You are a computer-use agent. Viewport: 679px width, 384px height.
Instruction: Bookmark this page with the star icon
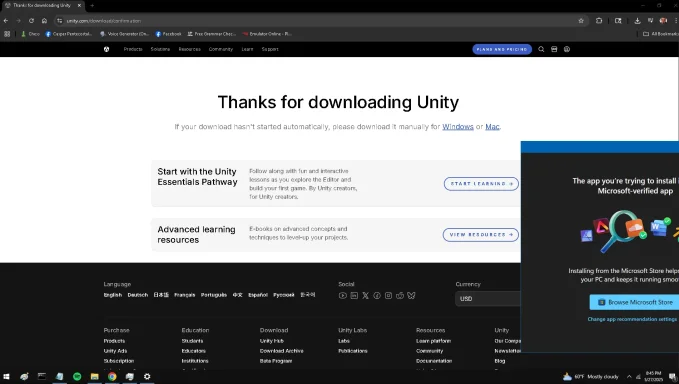tap(581, 21)
